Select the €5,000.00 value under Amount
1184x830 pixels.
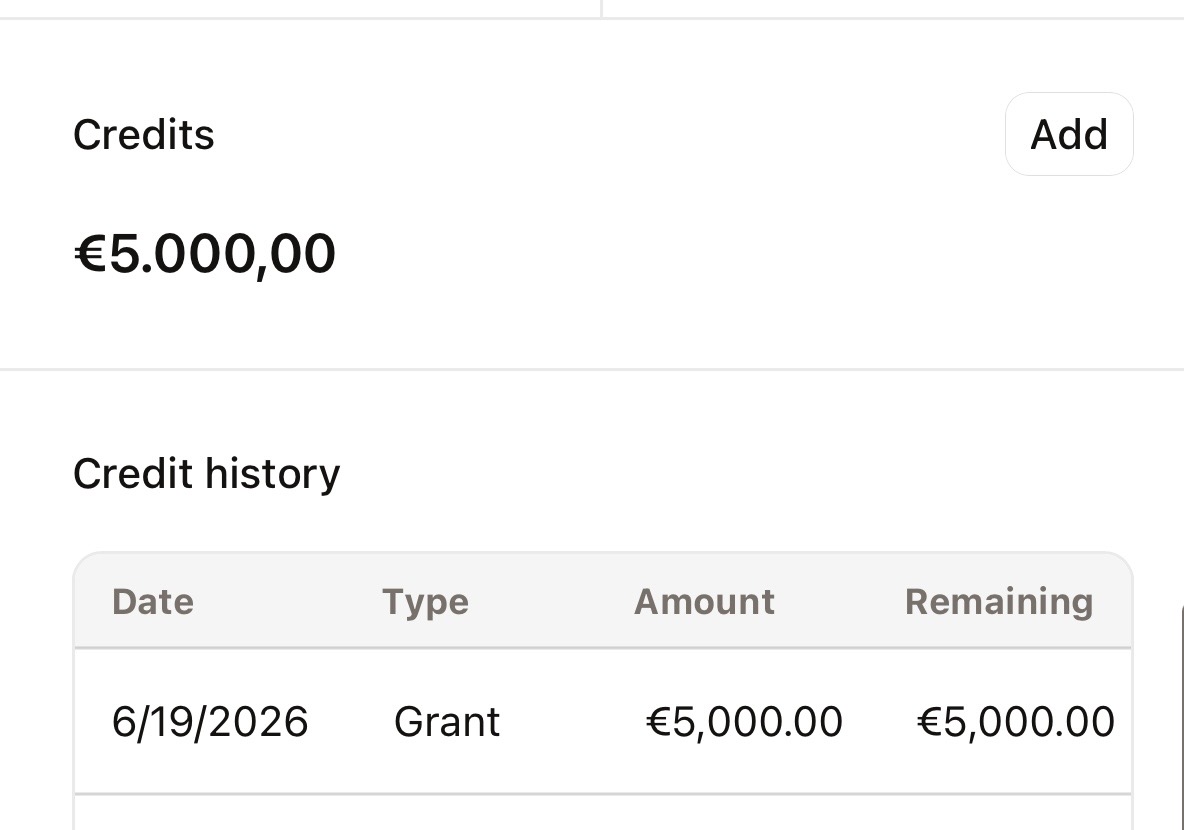745,721
